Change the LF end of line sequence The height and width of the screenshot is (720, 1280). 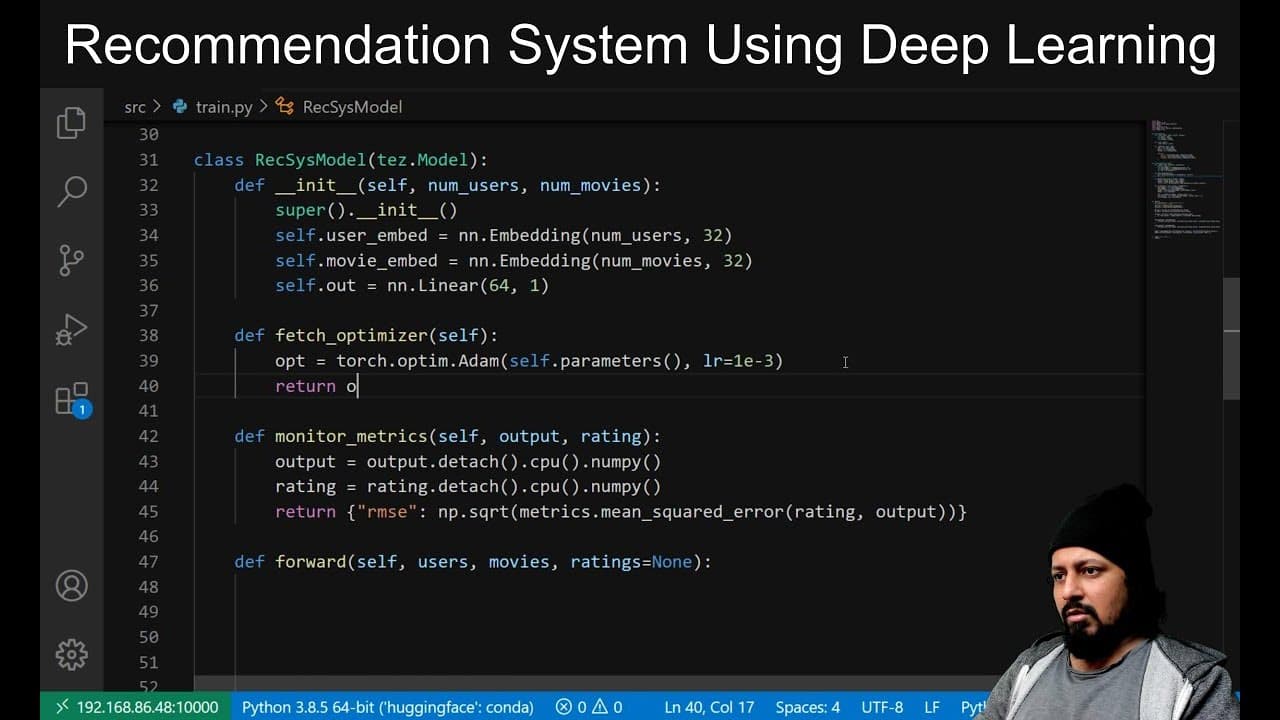tap(931, 707)
